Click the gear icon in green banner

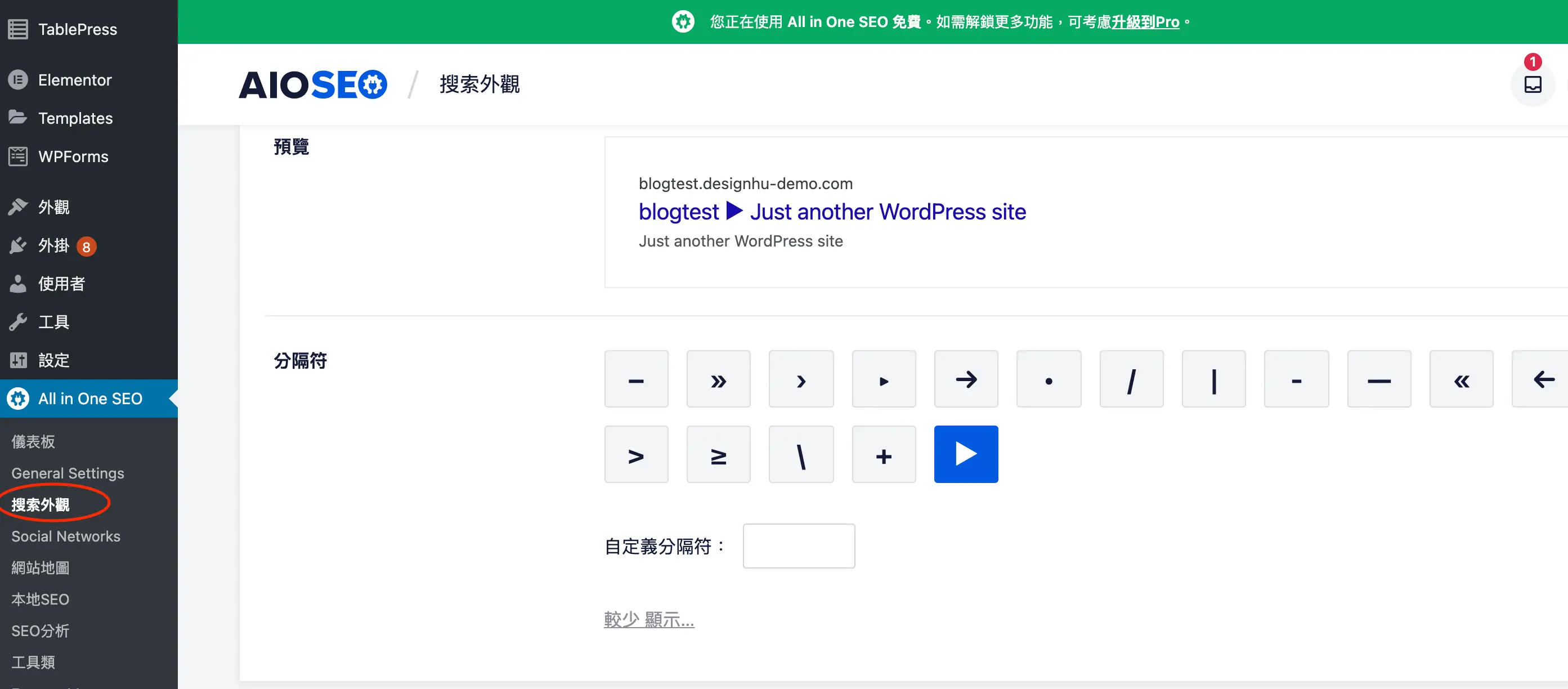click(683, 22)
